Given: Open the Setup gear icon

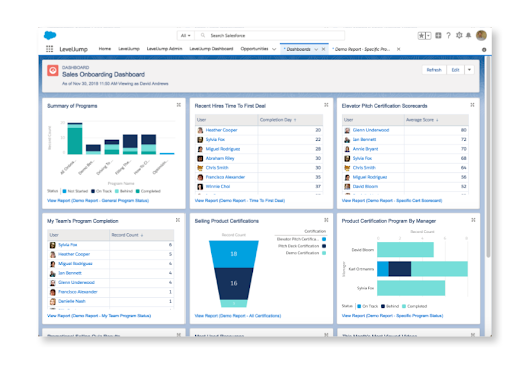Looking at the screenshot, I should pos(459,35).
